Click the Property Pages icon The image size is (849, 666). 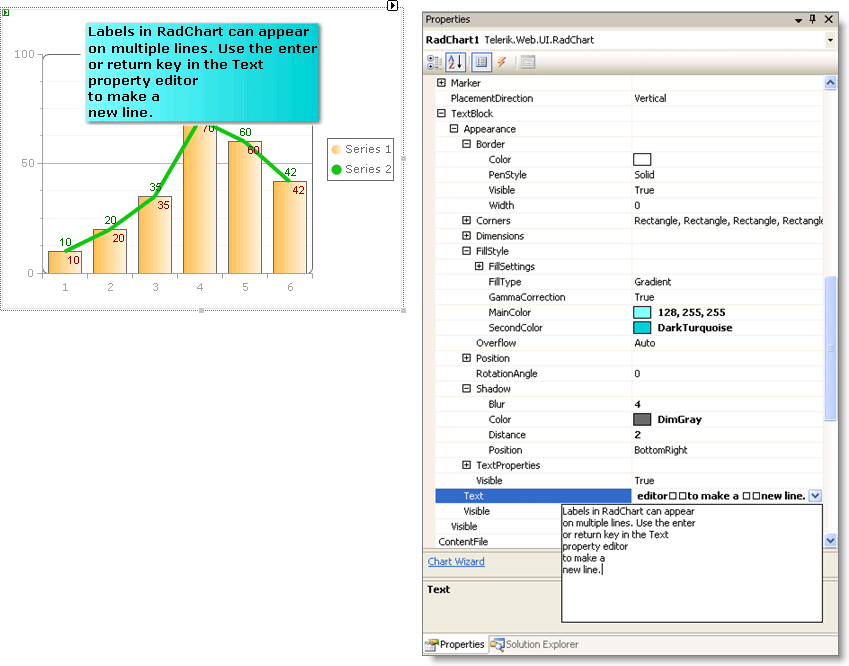527,62
